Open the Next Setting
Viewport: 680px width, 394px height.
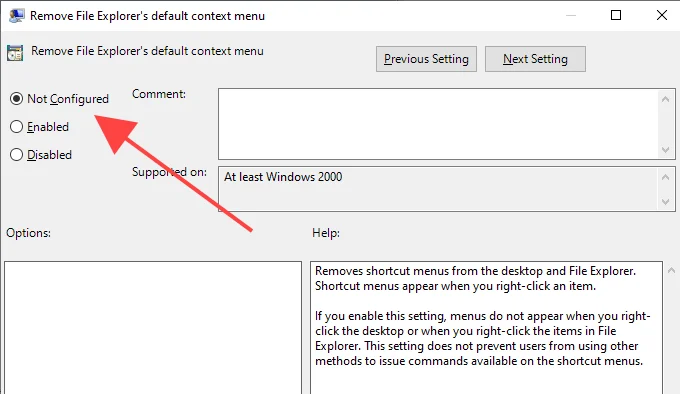(535, 59)
